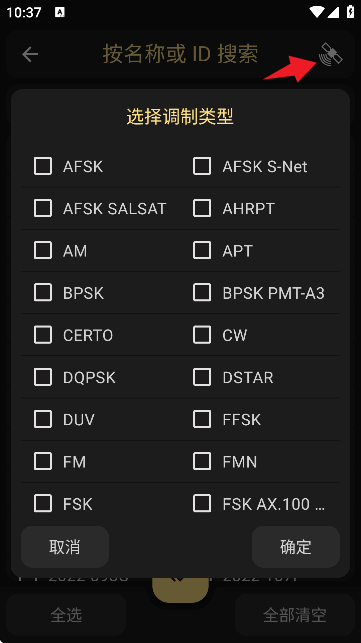Enable the FM modulation checkbox
This screenshot has width=361, height=643.
43,461
